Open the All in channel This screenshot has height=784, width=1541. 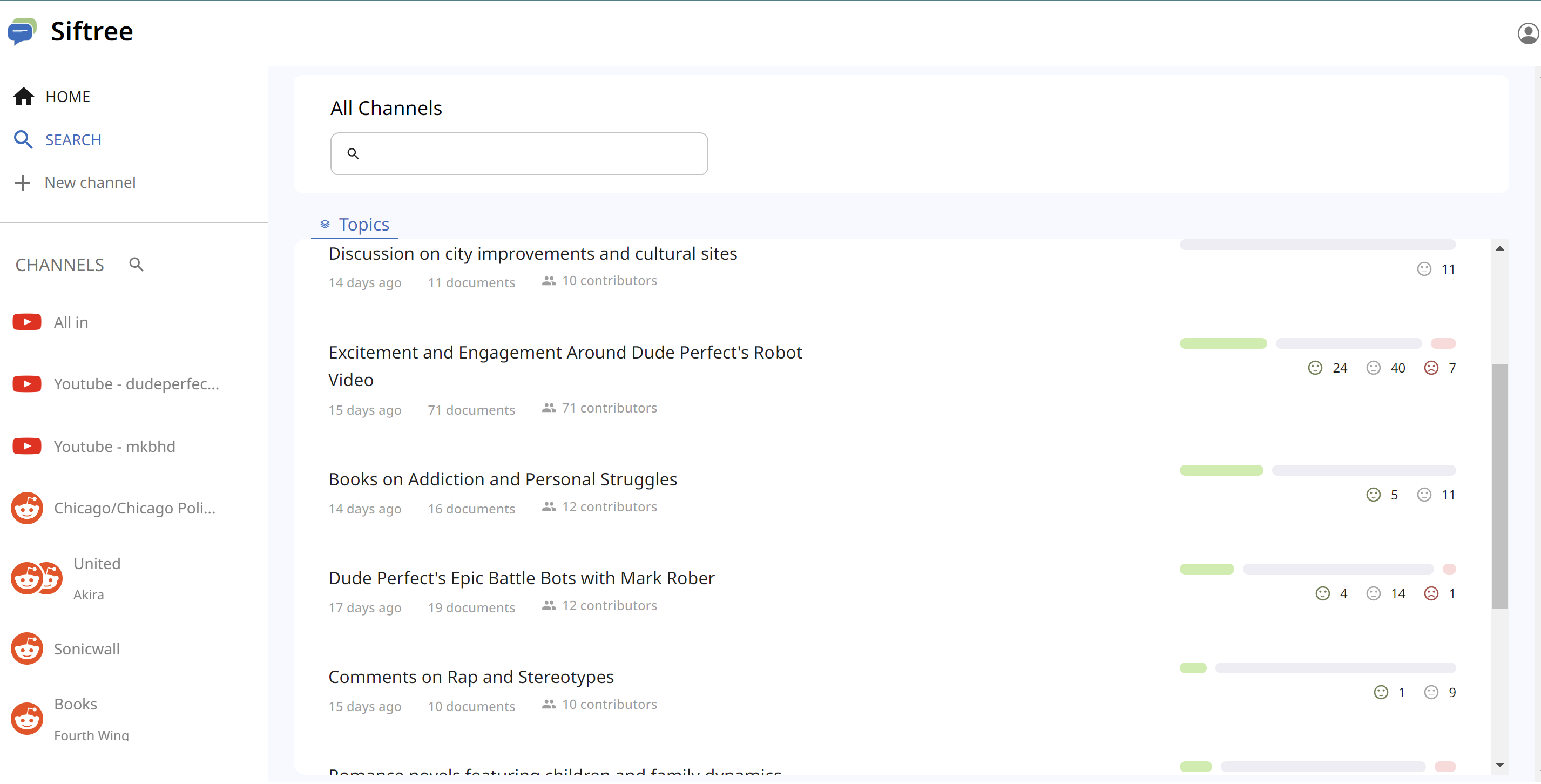pos(71,323)
